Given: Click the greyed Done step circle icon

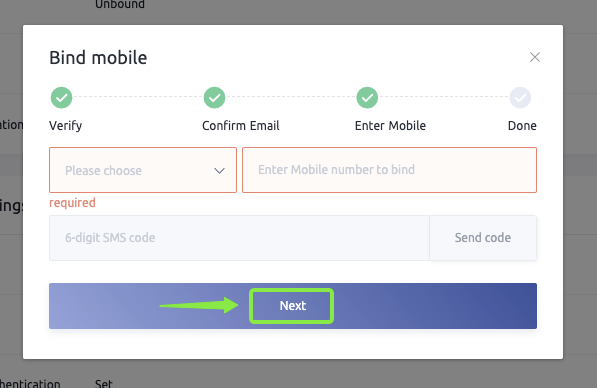Looking at the screenshot, I should point(520,98).
